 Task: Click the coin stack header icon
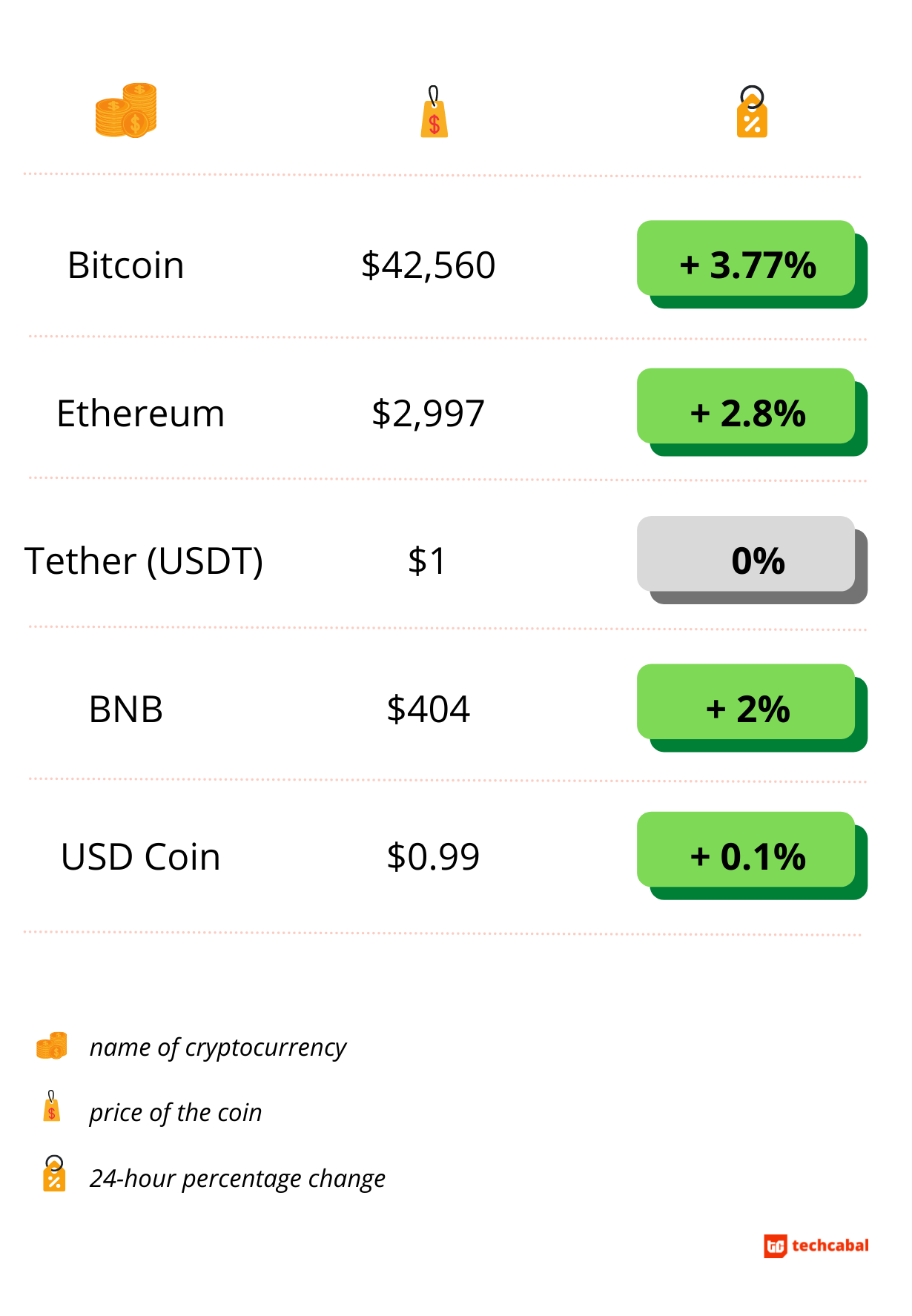tap(126, 110)
